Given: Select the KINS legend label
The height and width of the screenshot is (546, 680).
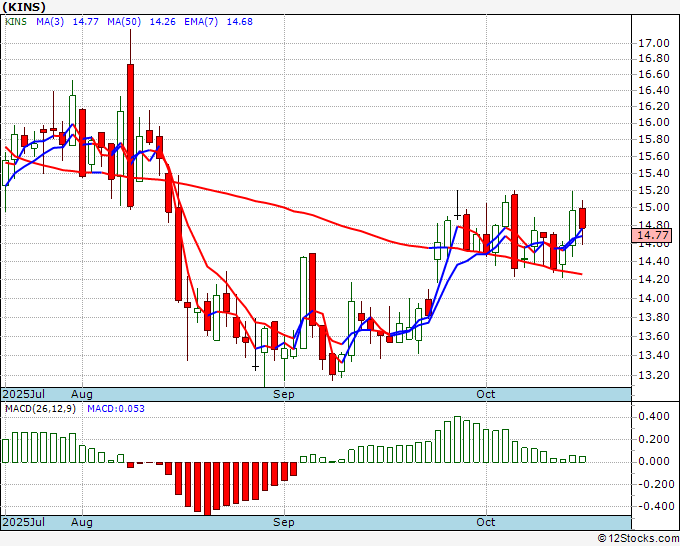Looking at the screenshot, I should click(x=16, y=22).
